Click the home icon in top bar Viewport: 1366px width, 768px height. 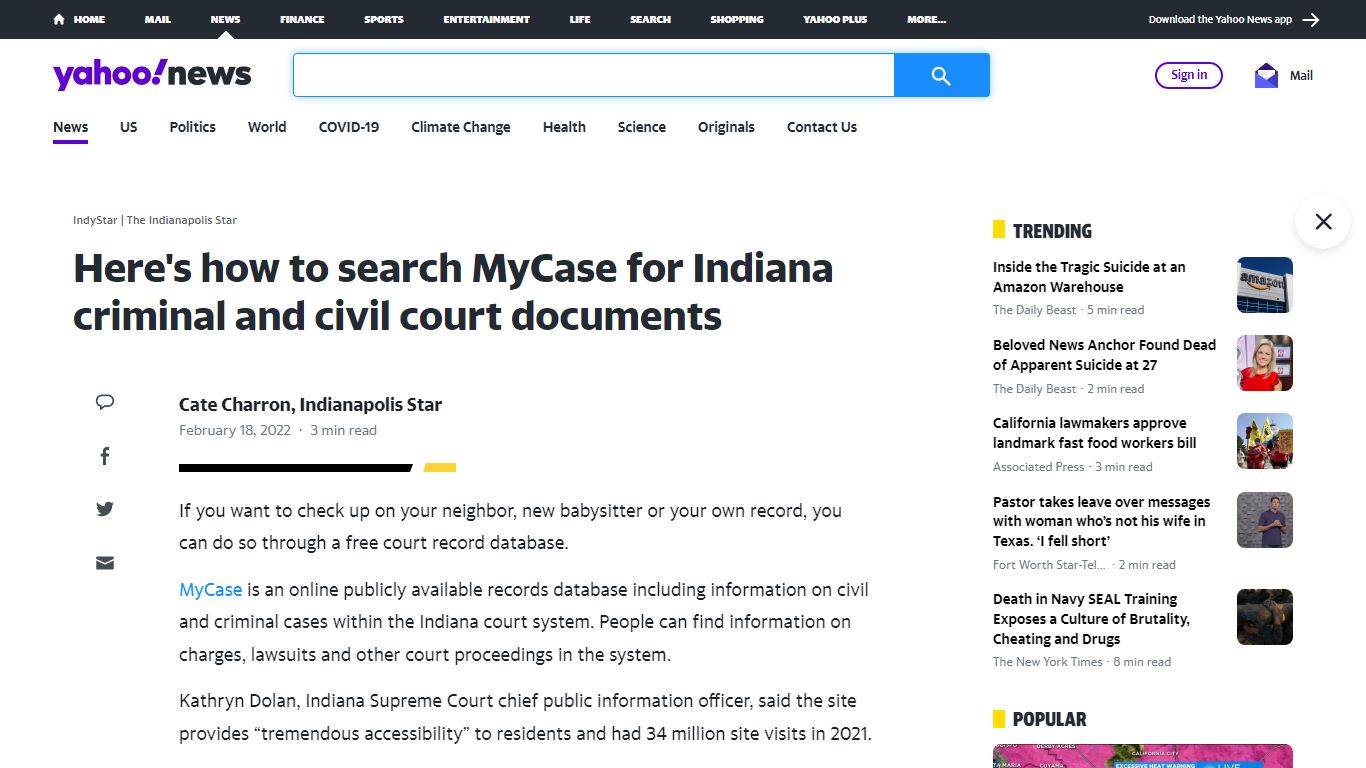[59, 19]
